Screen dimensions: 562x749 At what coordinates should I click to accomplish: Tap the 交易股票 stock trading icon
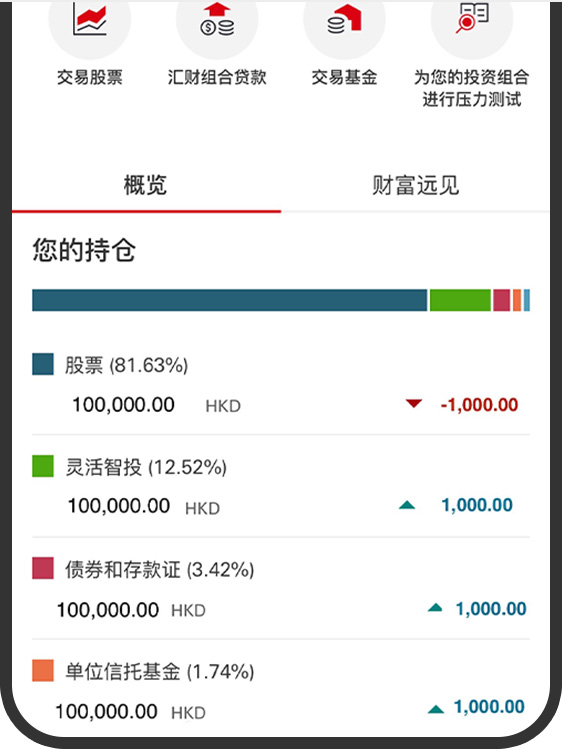point(89,19)
